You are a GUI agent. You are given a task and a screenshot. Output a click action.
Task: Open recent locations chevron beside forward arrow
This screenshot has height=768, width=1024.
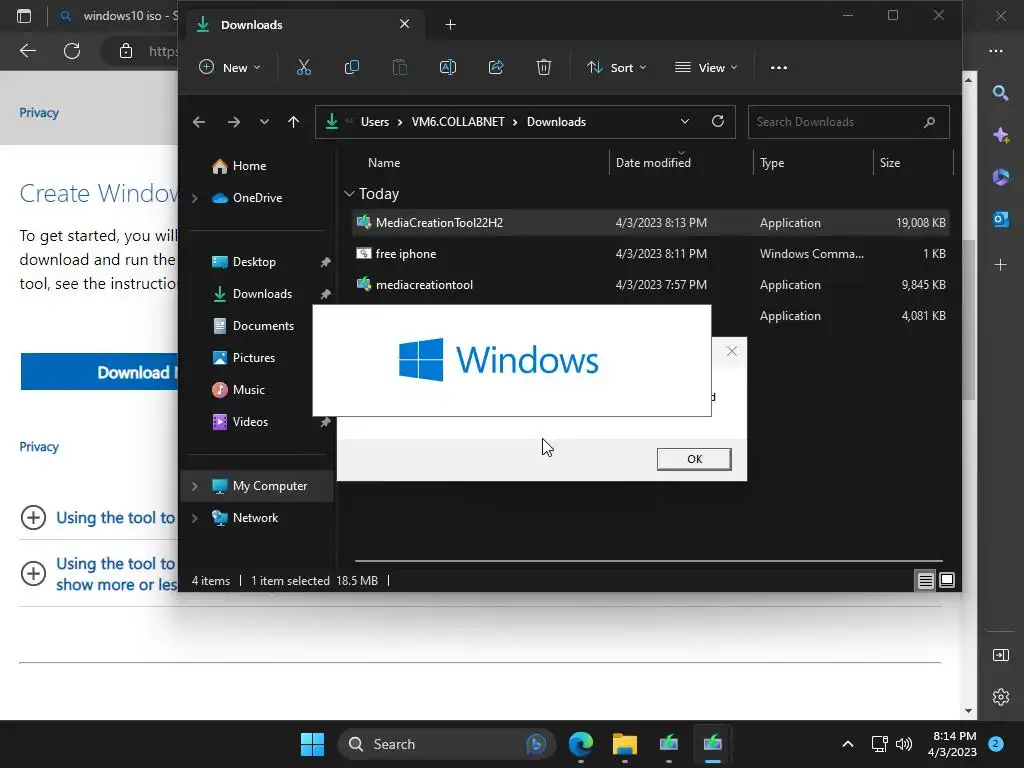(x=264, y=121)
